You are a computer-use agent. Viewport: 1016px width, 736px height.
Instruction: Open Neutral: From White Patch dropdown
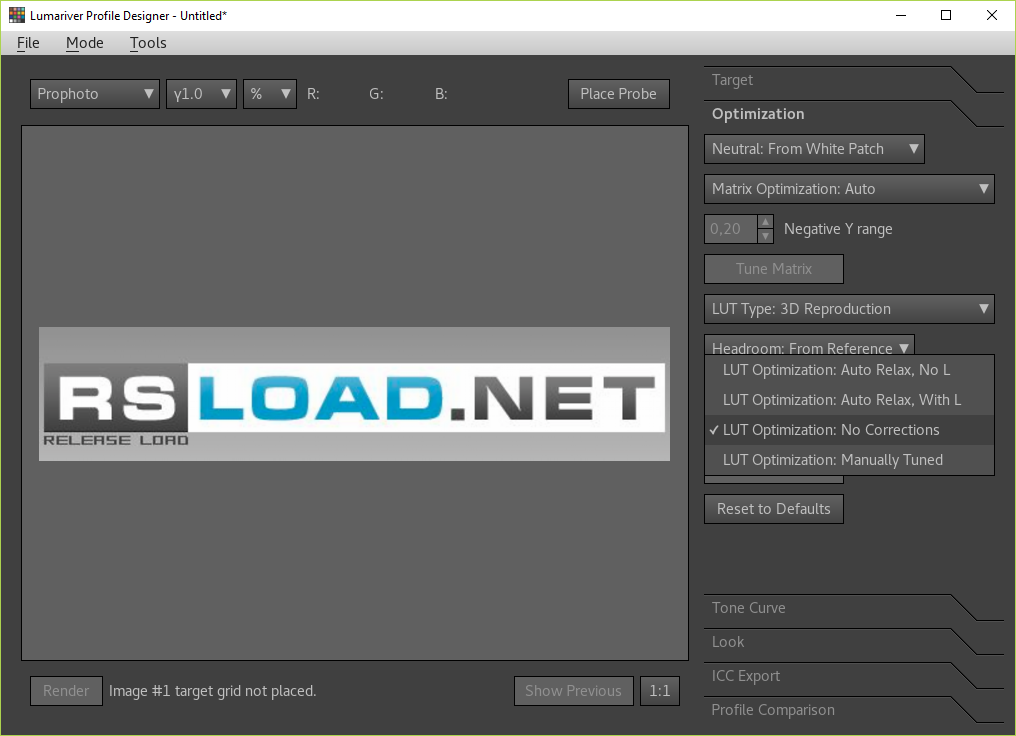(814, 149)
